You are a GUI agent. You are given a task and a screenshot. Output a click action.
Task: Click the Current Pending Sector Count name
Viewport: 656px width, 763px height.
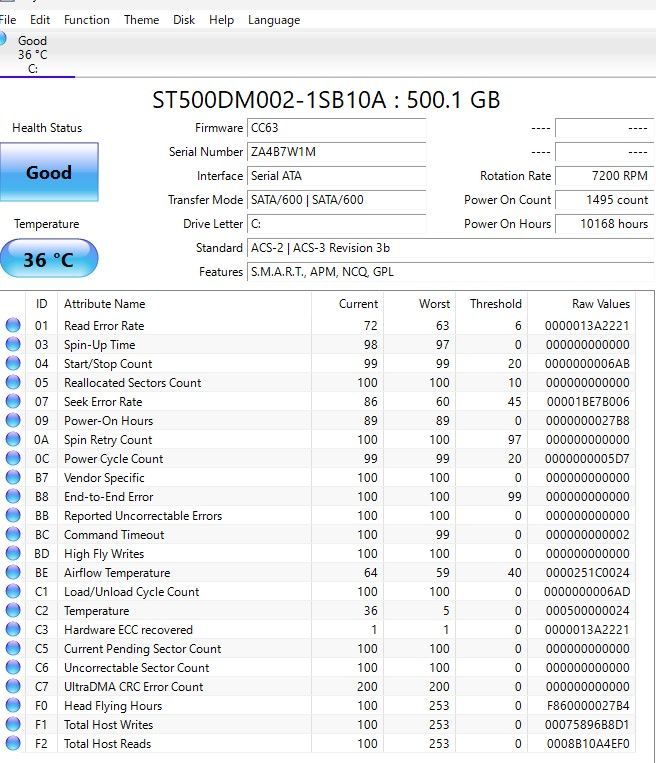143,648
